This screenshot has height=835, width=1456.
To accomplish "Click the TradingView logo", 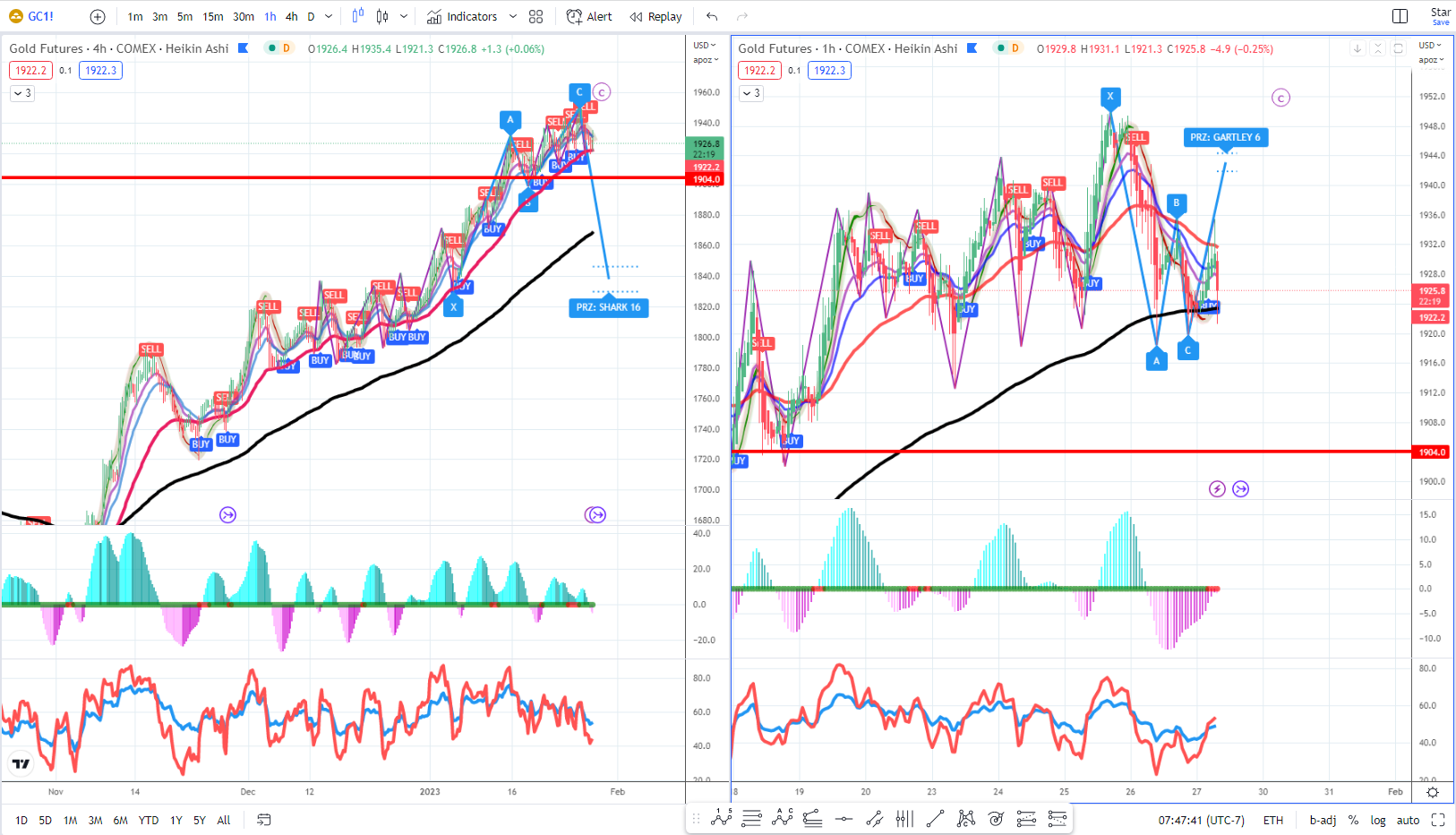I will coord(21,763).
